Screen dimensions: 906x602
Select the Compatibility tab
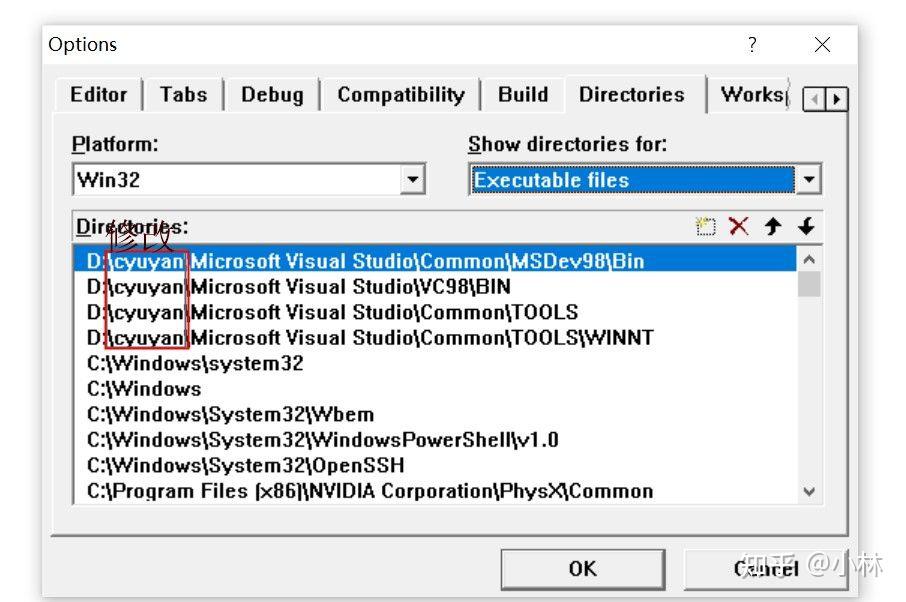pyautogui.click(x=400, y=95)
